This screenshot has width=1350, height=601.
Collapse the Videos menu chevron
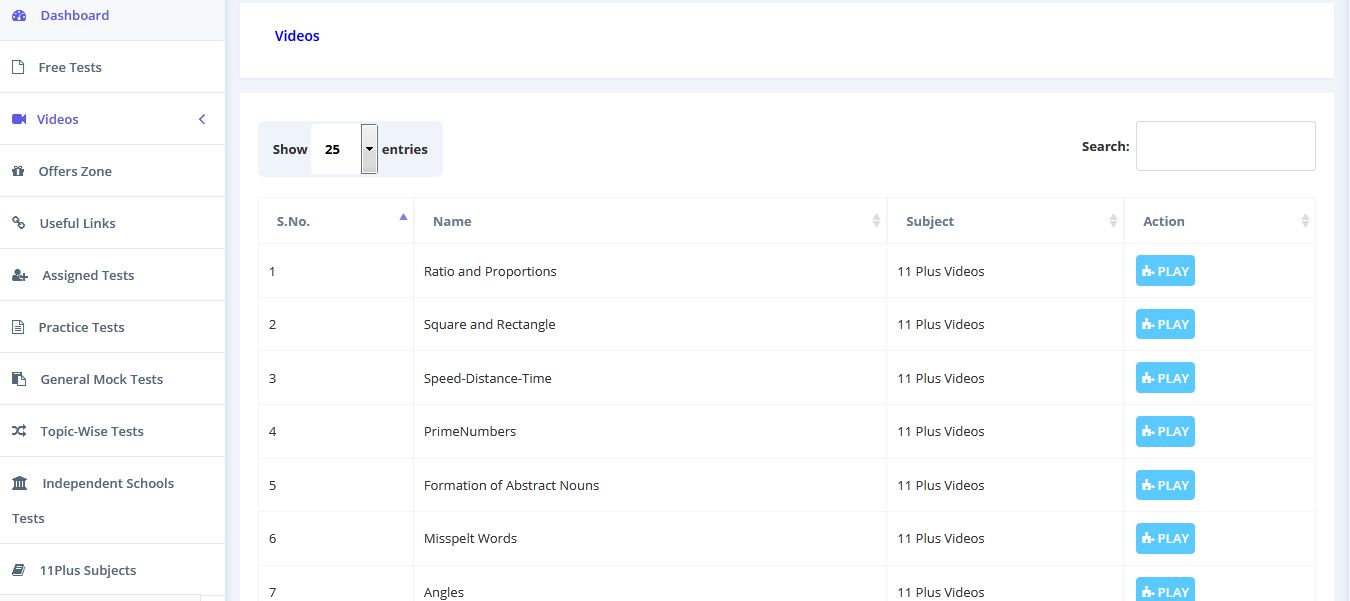point(202,119)
